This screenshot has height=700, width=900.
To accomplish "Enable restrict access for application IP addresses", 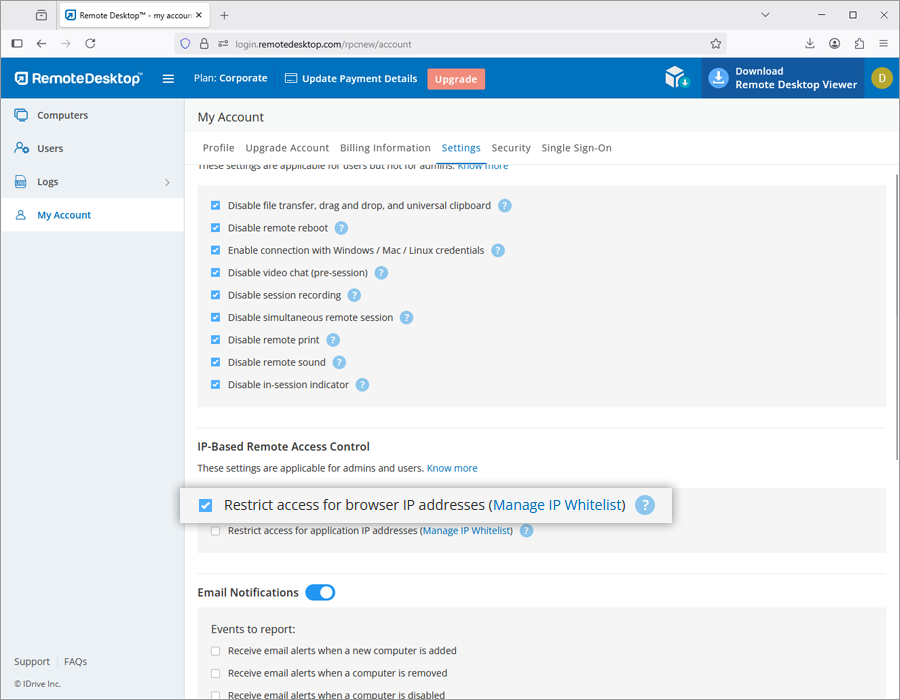I will point(216,531).
